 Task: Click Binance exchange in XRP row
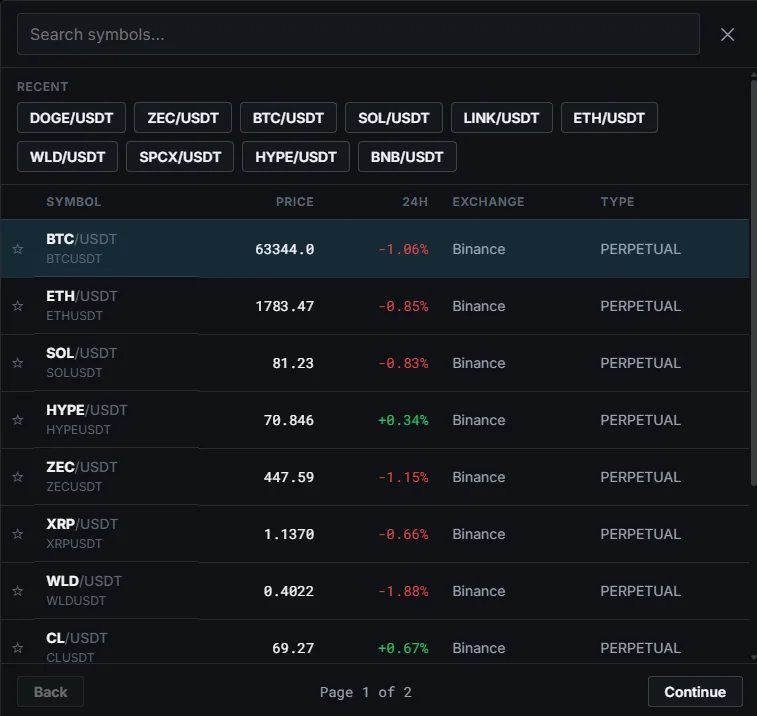tap(479, 534)
